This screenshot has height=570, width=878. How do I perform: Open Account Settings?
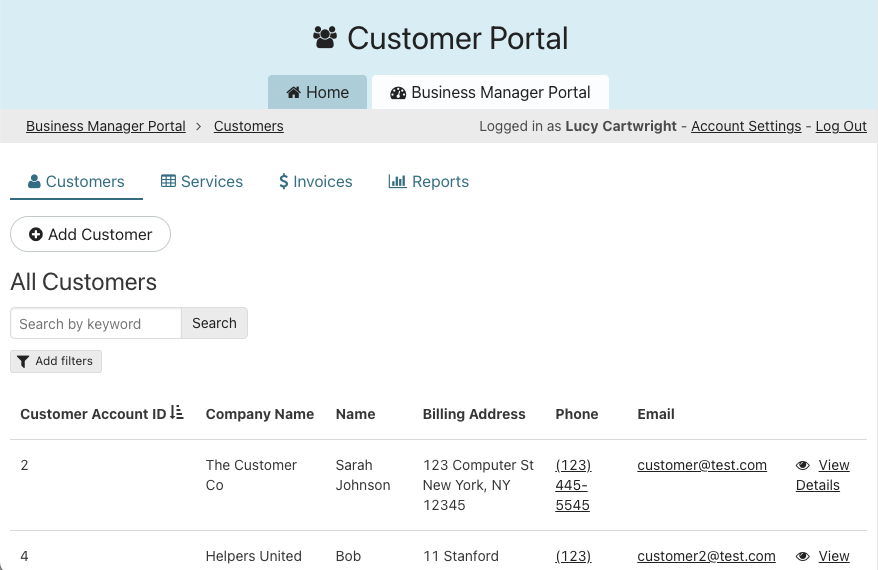[746, 126]
